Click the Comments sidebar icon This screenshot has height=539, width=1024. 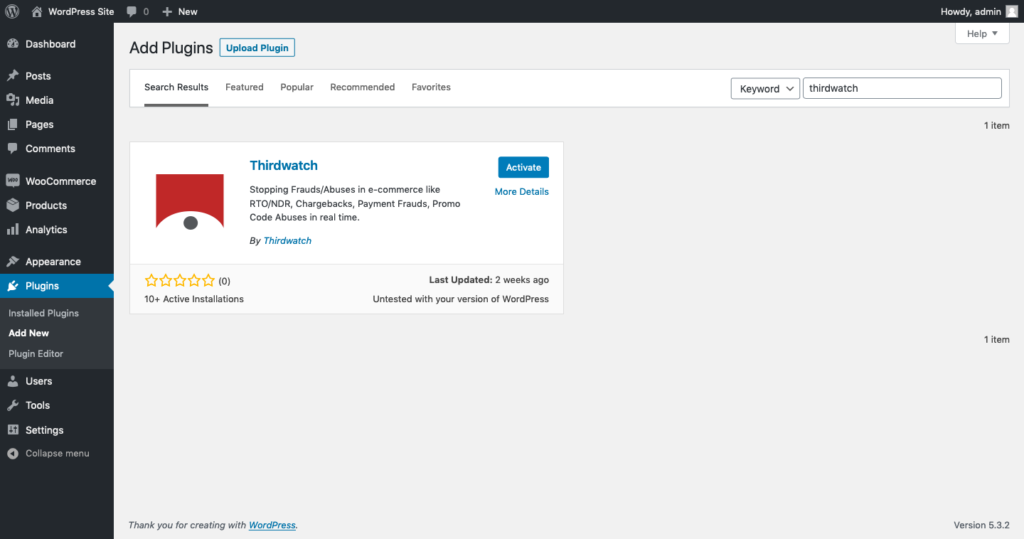point(12,148)
